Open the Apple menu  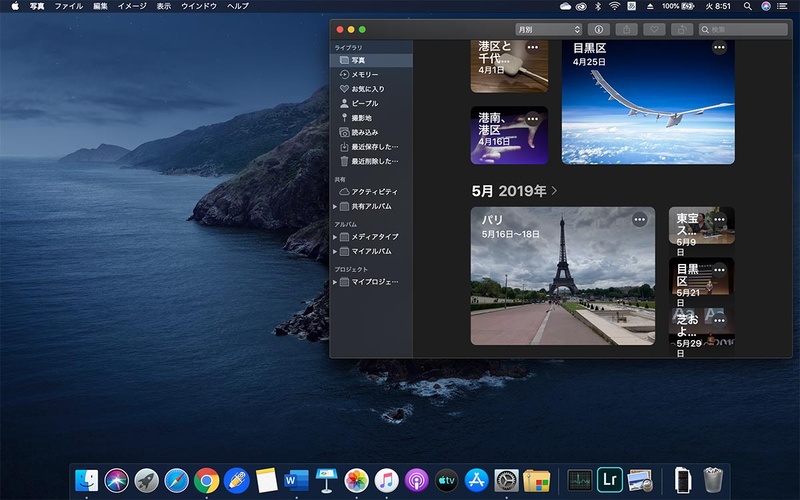click(x=15, y=6)
